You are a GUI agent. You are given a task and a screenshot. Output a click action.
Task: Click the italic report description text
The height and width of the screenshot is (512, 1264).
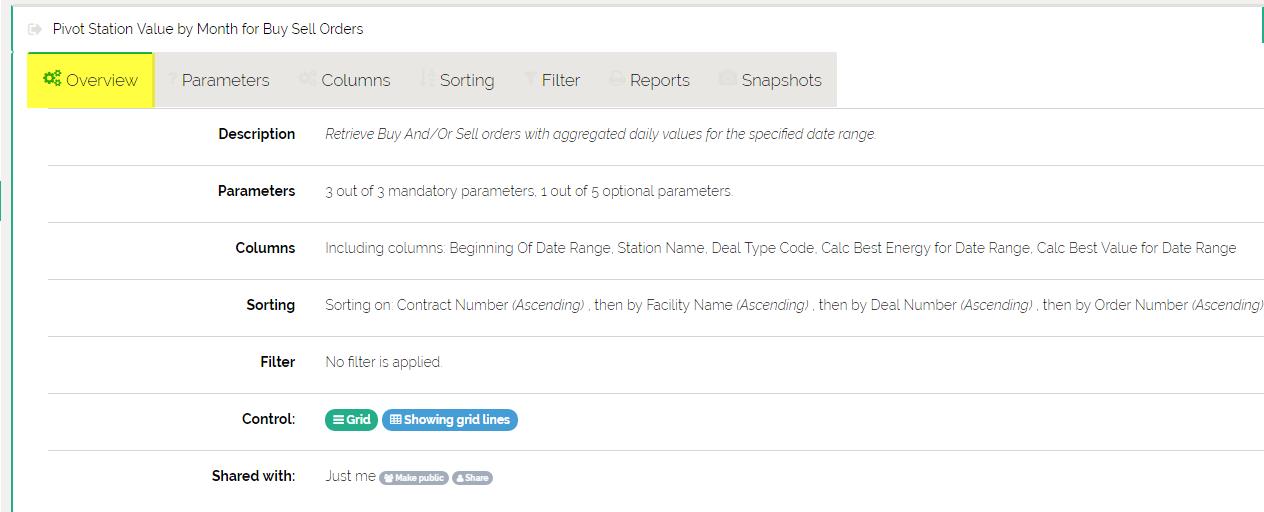tap(600, 134)
